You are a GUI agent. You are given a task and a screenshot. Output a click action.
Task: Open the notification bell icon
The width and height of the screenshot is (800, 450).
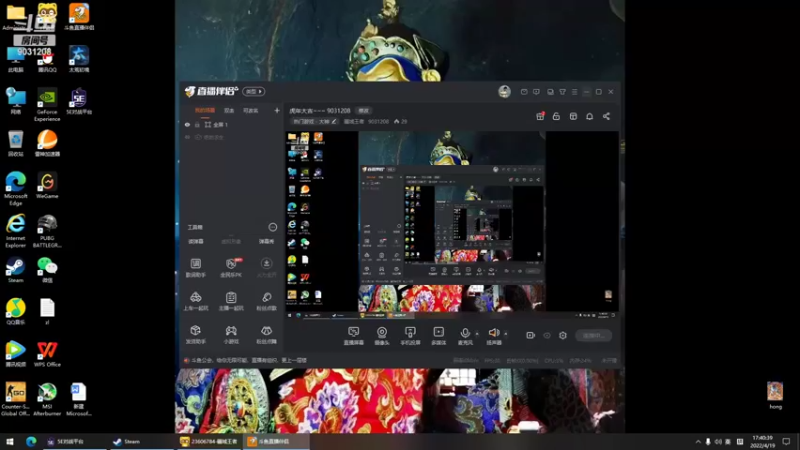(x=589, y=116)
